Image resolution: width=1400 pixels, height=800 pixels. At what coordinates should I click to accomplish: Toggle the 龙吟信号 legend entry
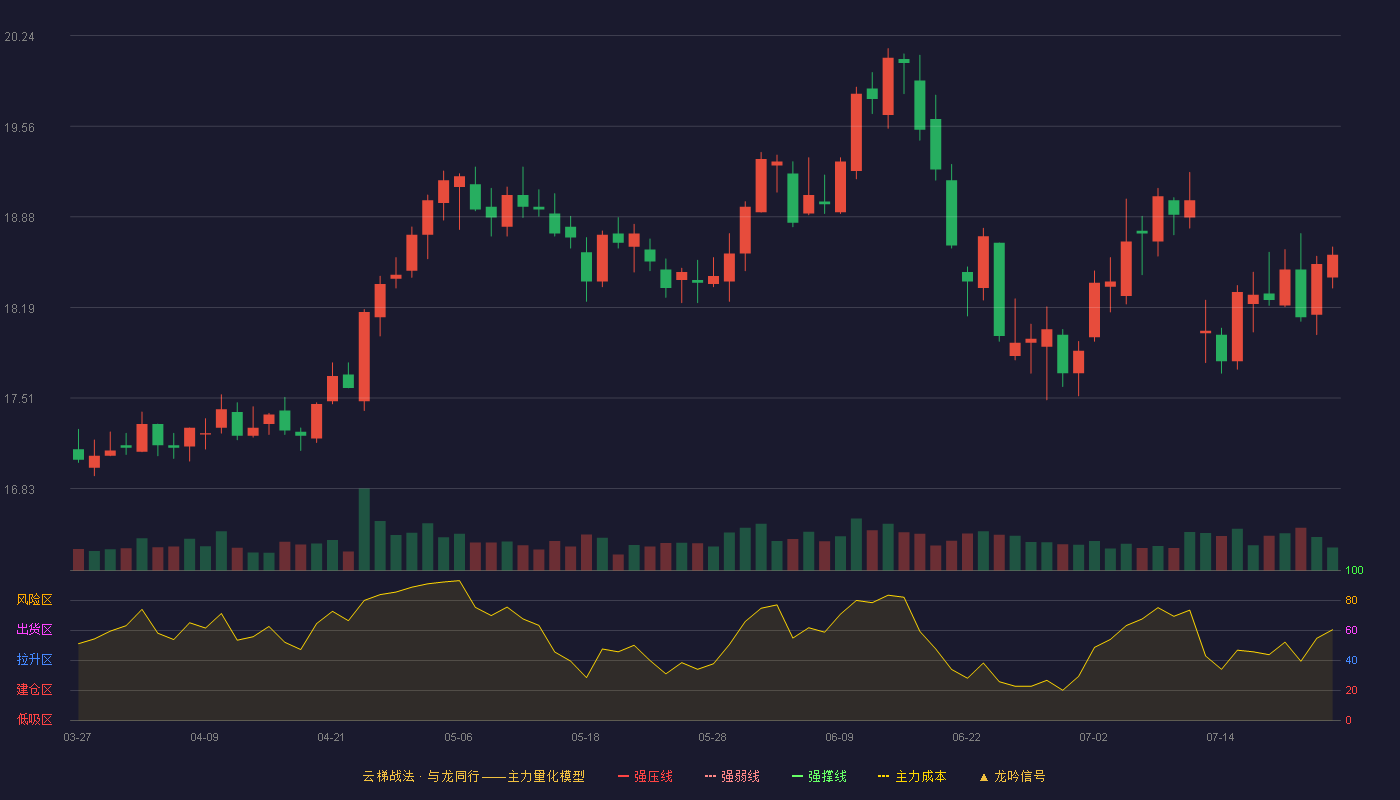tap(1012, 776)
